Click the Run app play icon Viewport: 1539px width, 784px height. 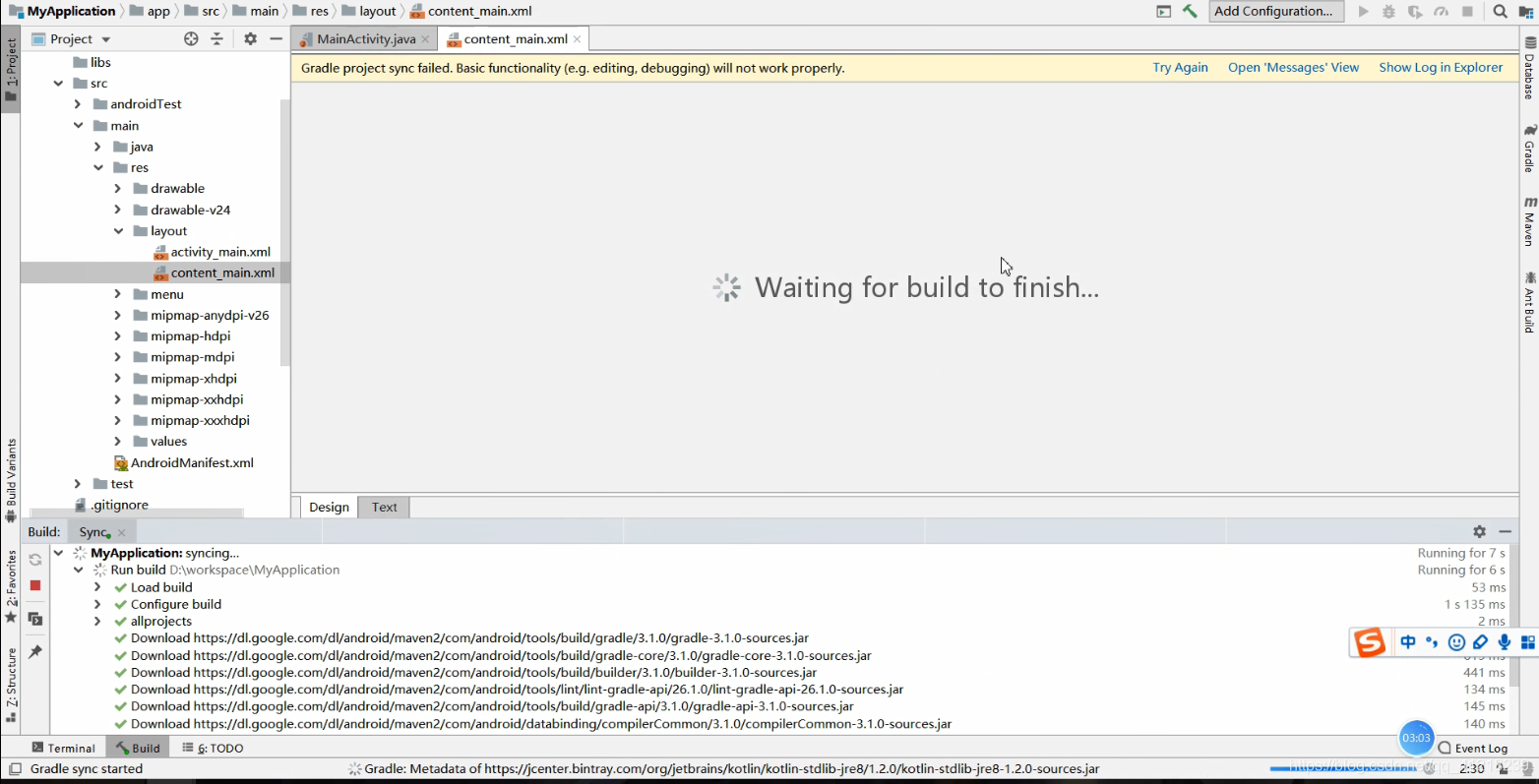pyautogui.click(x=1363, y=12)
